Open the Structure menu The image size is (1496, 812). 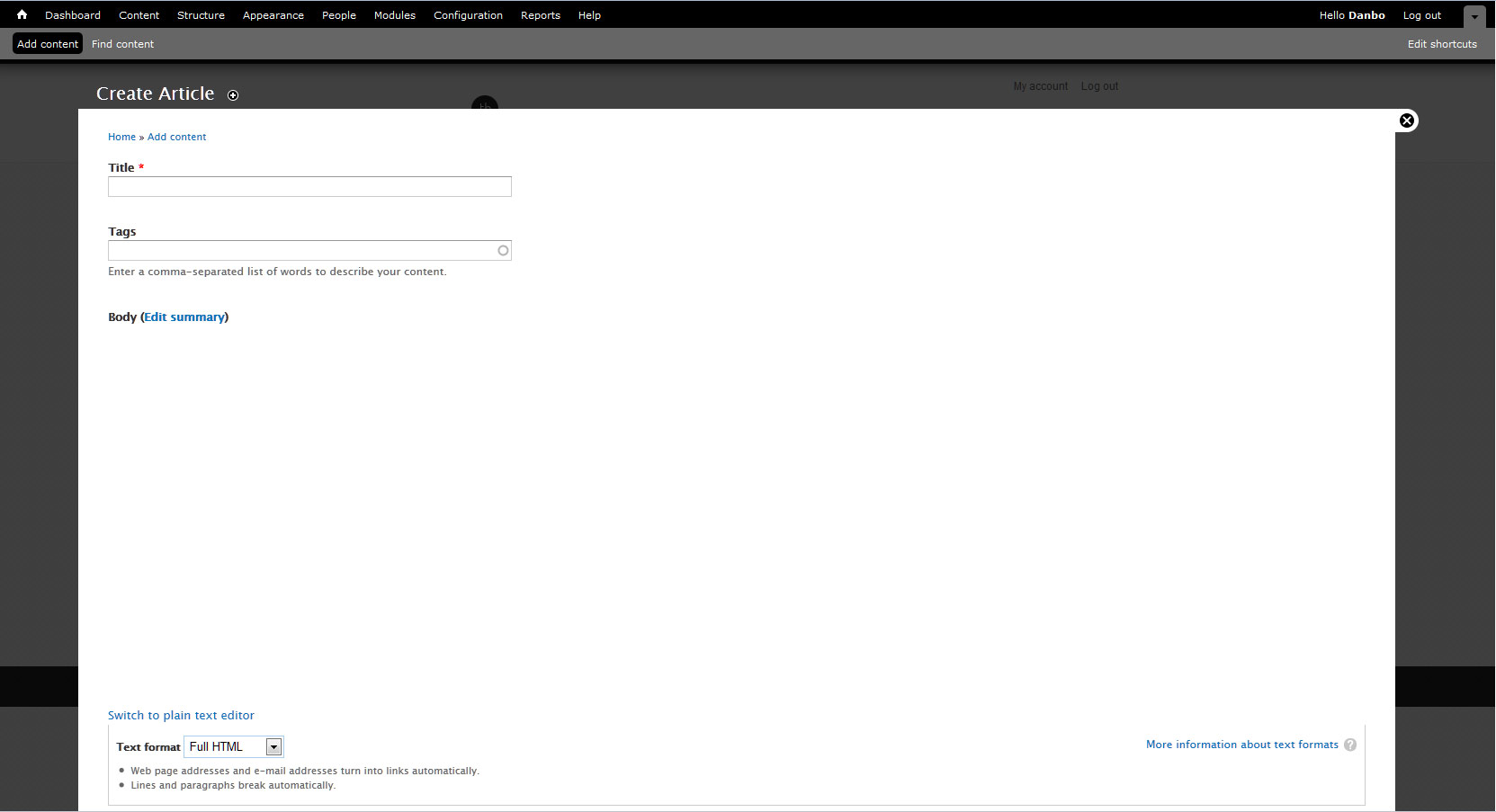pos(201,15)
